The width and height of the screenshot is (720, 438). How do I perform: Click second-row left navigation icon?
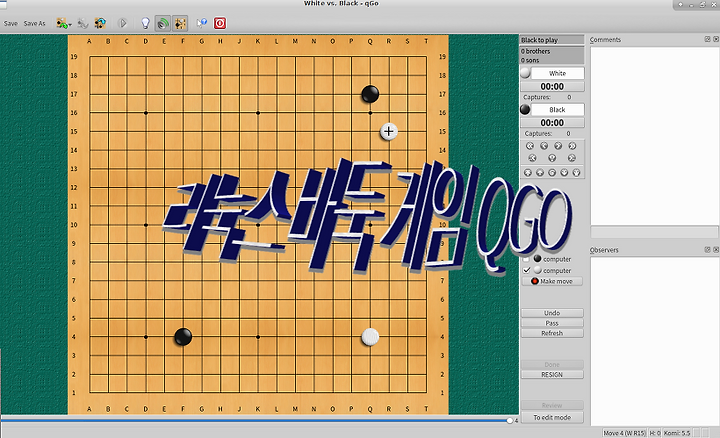(532, 158)
